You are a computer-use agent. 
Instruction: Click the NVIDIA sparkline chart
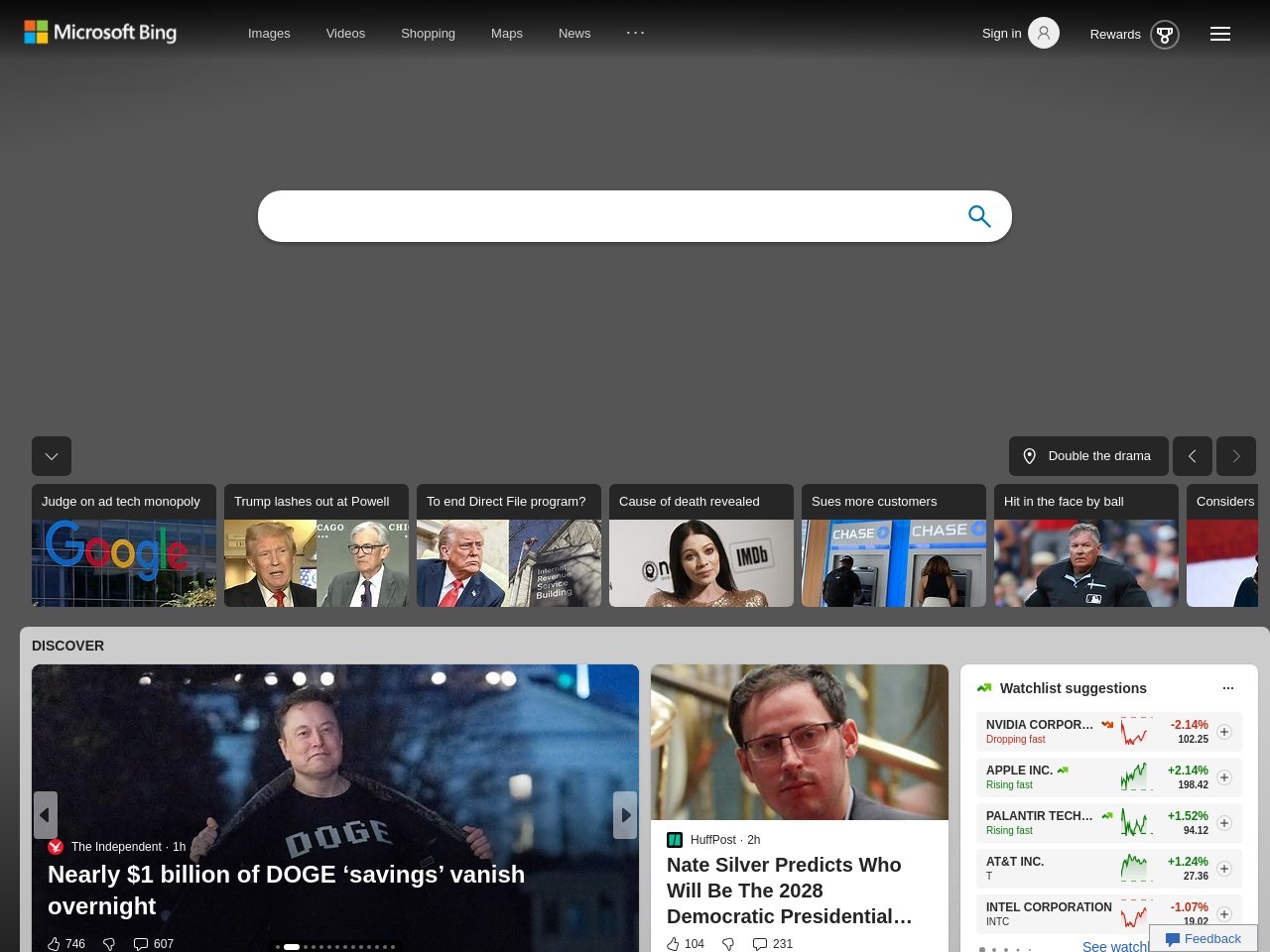pos(1137,732)
